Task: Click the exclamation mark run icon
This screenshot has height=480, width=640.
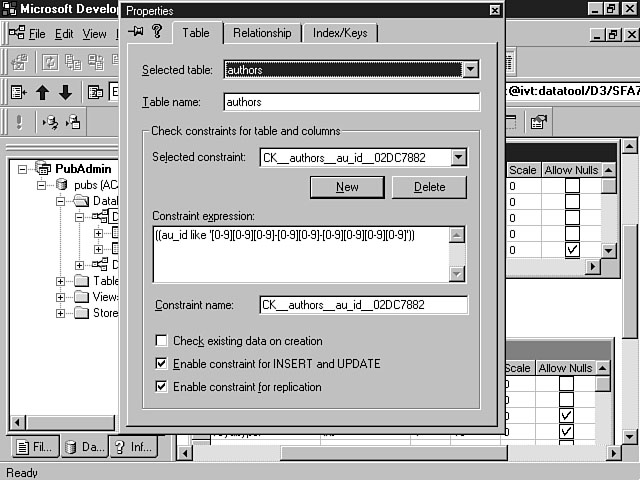Action: point(19,123)
